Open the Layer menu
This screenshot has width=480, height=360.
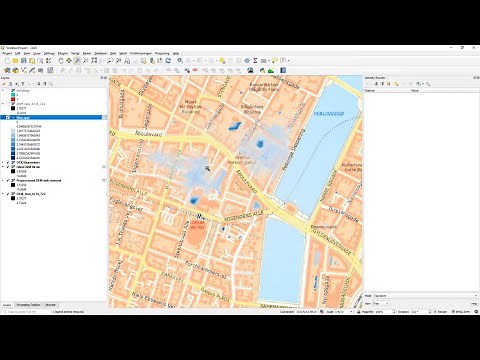[37, 53]
